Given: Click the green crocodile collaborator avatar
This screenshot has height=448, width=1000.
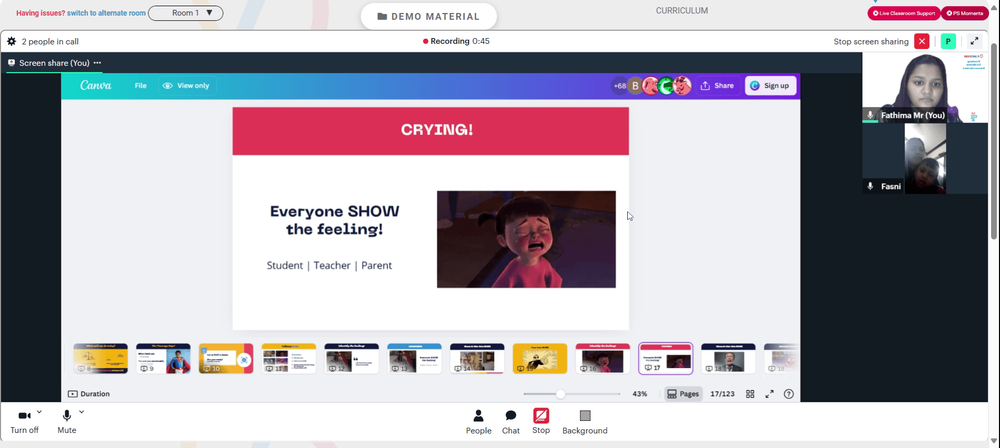Looking at the screenshot, I should pos(666,86).
